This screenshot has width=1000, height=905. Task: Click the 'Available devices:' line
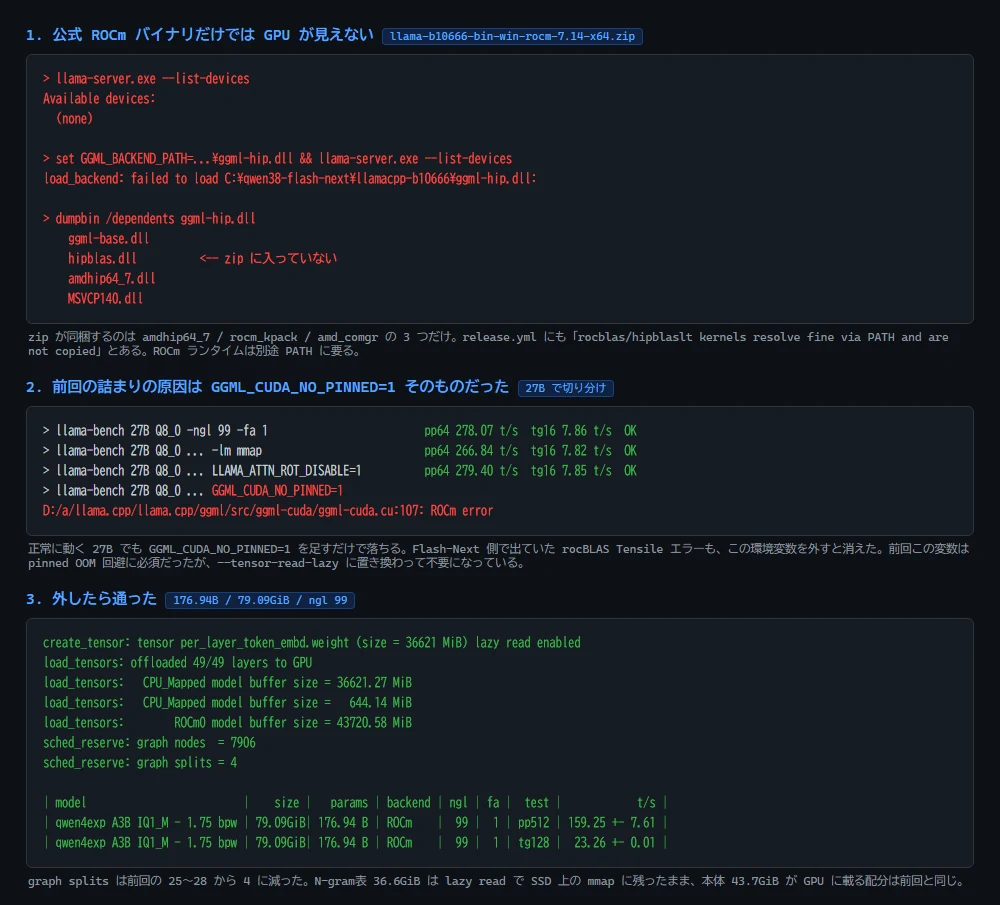pos(99,99)
